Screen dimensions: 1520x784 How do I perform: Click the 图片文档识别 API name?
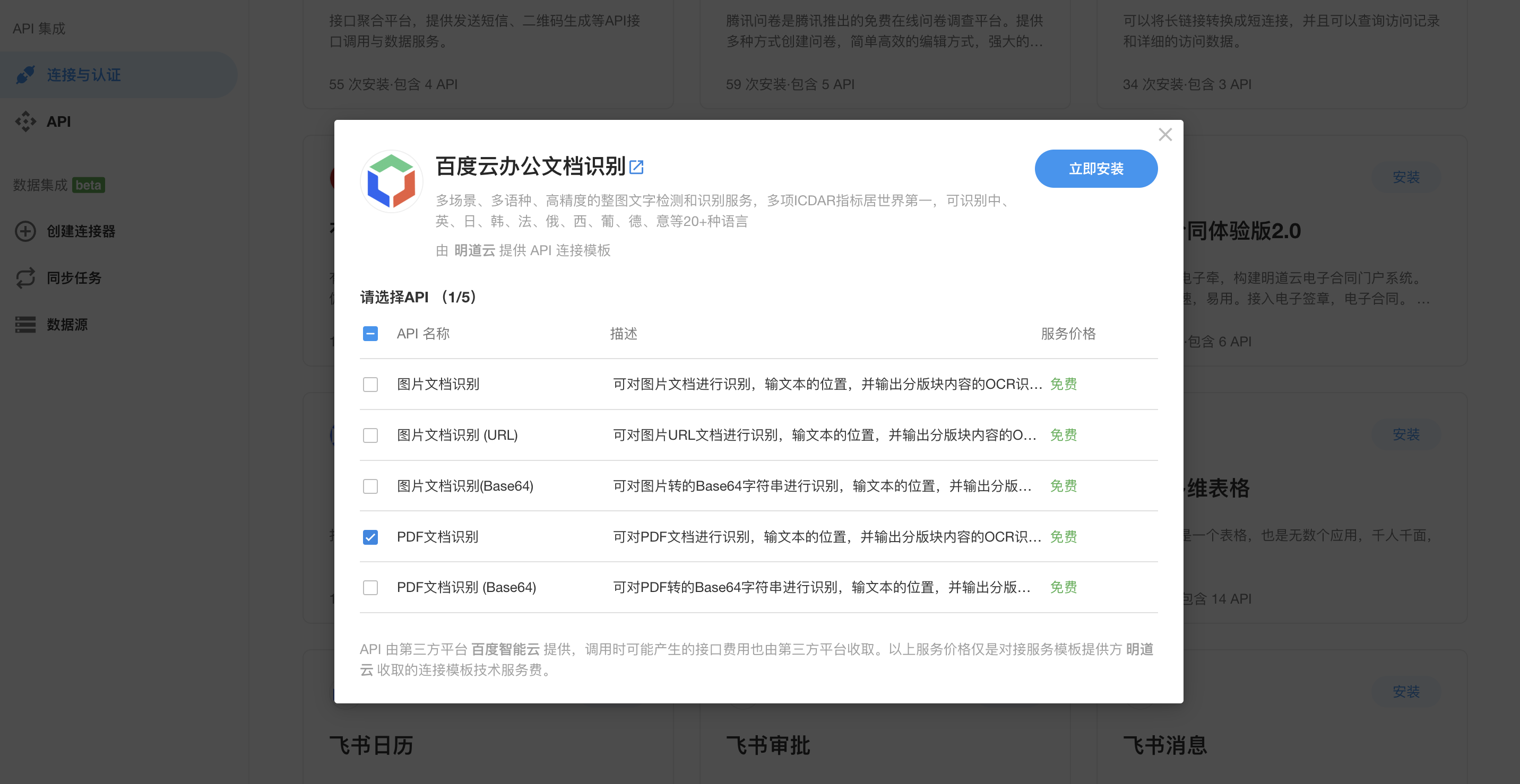click(x=438, y=384)
